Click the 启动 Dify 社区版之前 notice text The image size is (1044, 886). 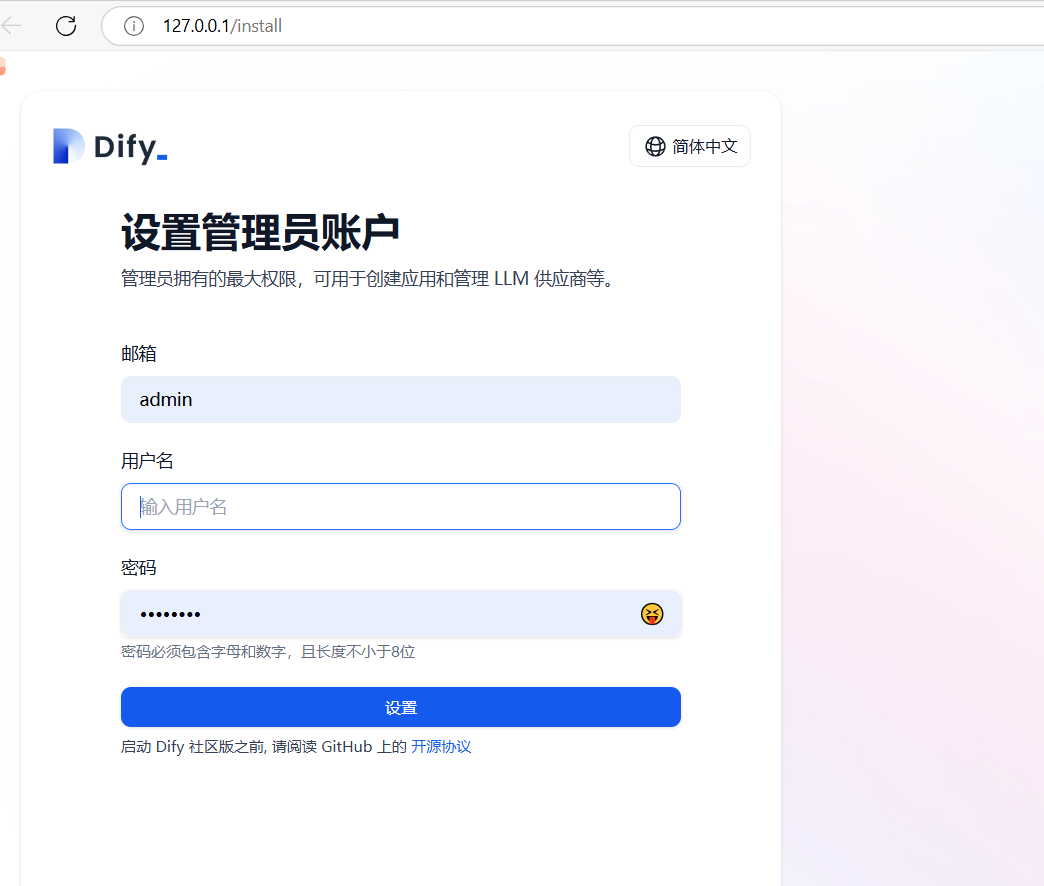pyautogui.click(x=264, y=747)
